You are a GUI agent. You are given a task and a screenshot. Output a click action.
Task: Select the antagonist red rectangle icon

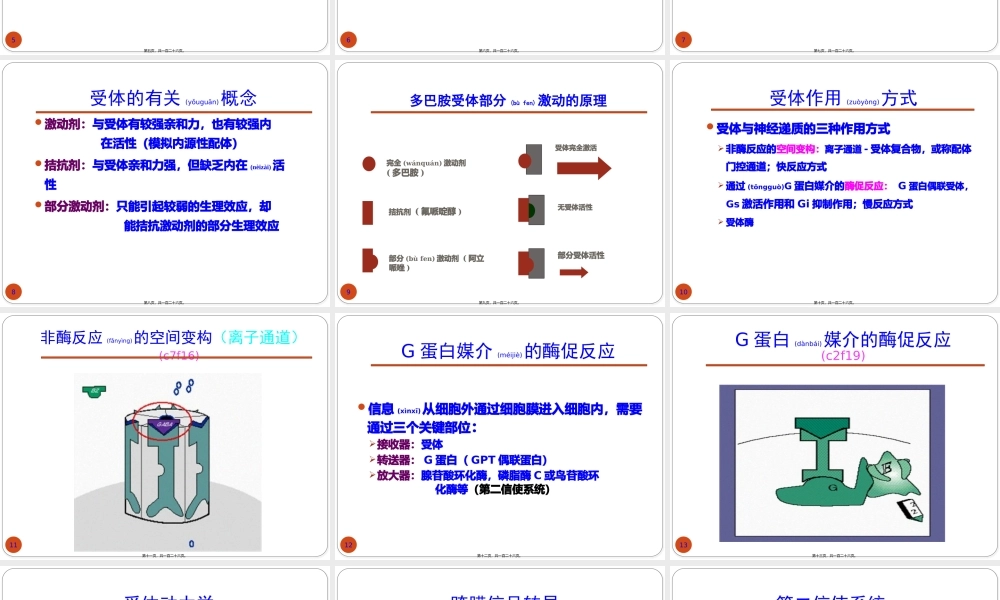pyautogui.click(x=368, y=210)
